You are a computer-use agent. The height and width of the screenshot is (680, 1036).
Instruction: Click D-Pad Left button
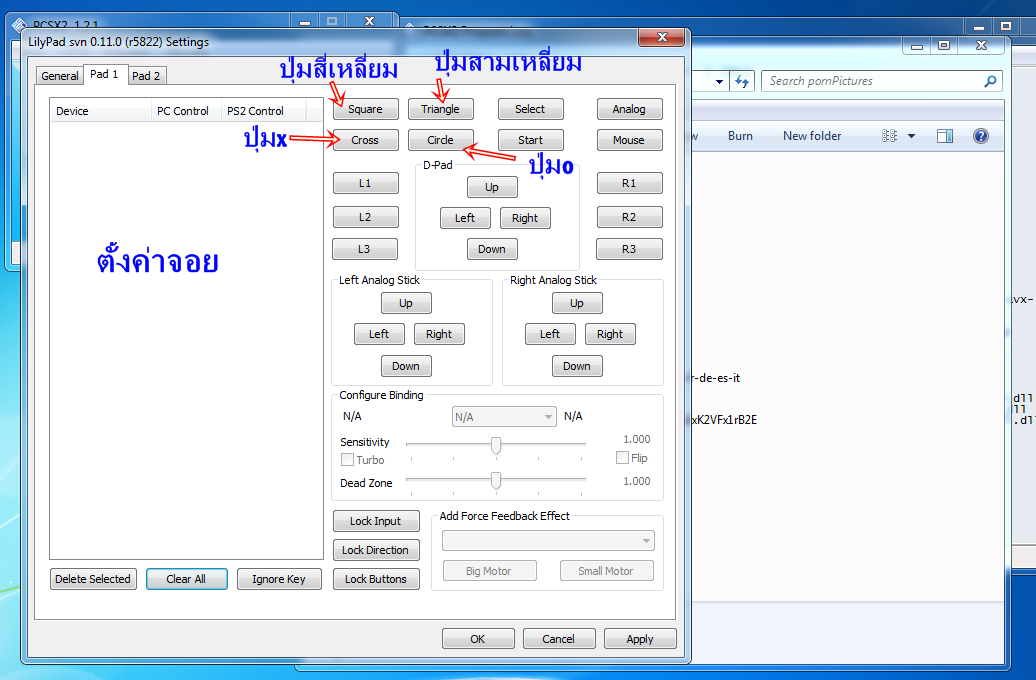point(465,218)
